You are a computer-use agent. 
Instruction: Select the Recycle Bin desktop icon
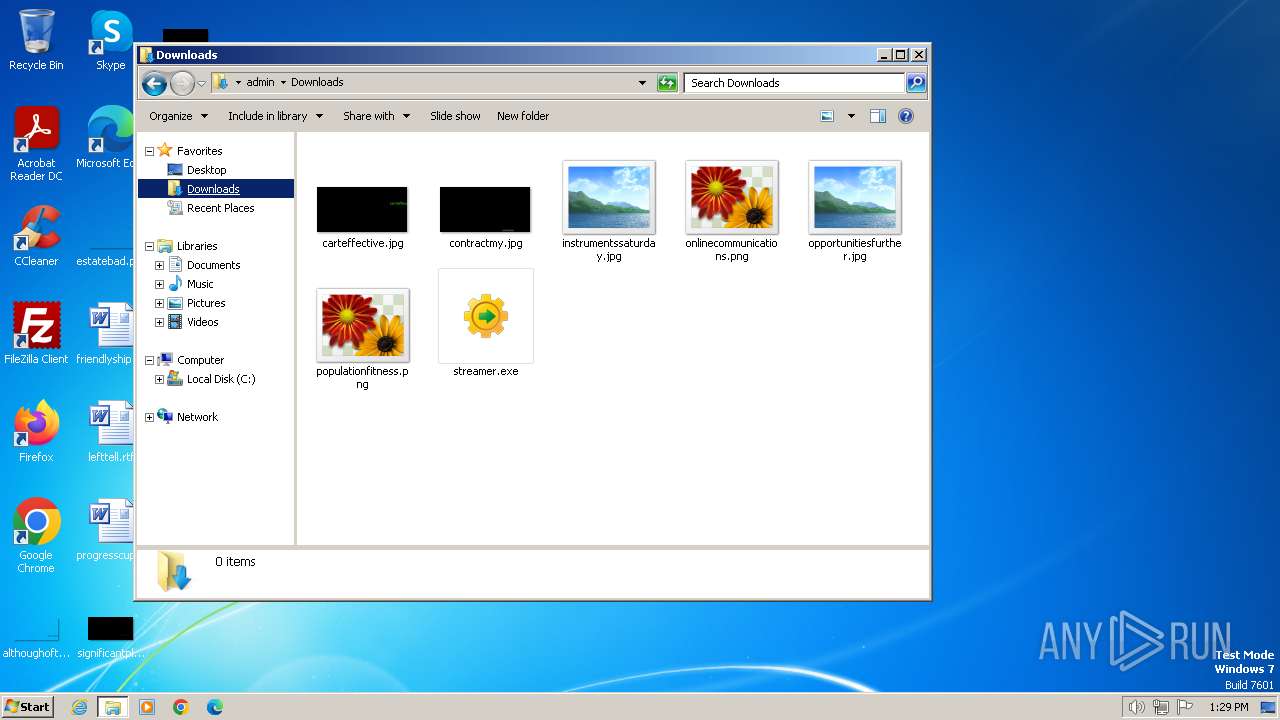pos(36,40)
